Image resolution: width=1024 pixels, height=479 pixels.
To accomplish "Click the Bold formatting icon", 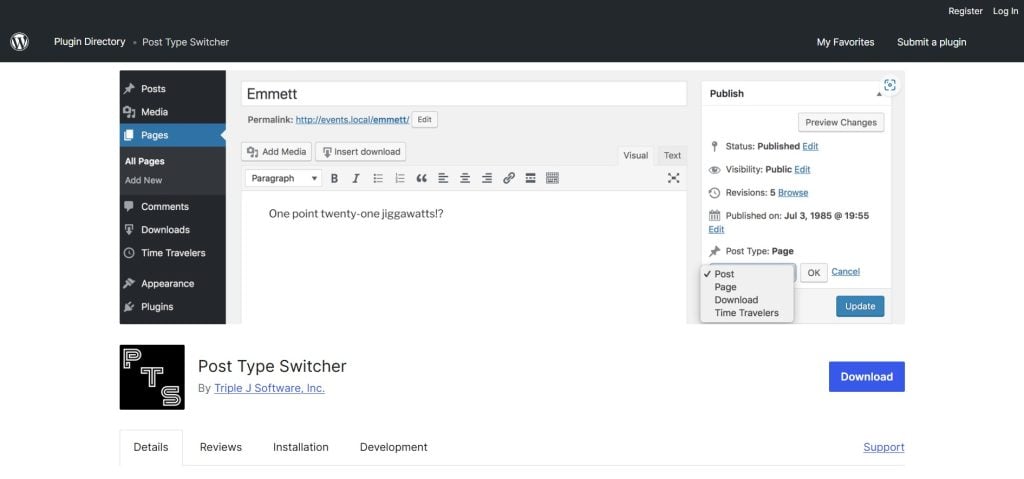I will (x=335, y=178).
